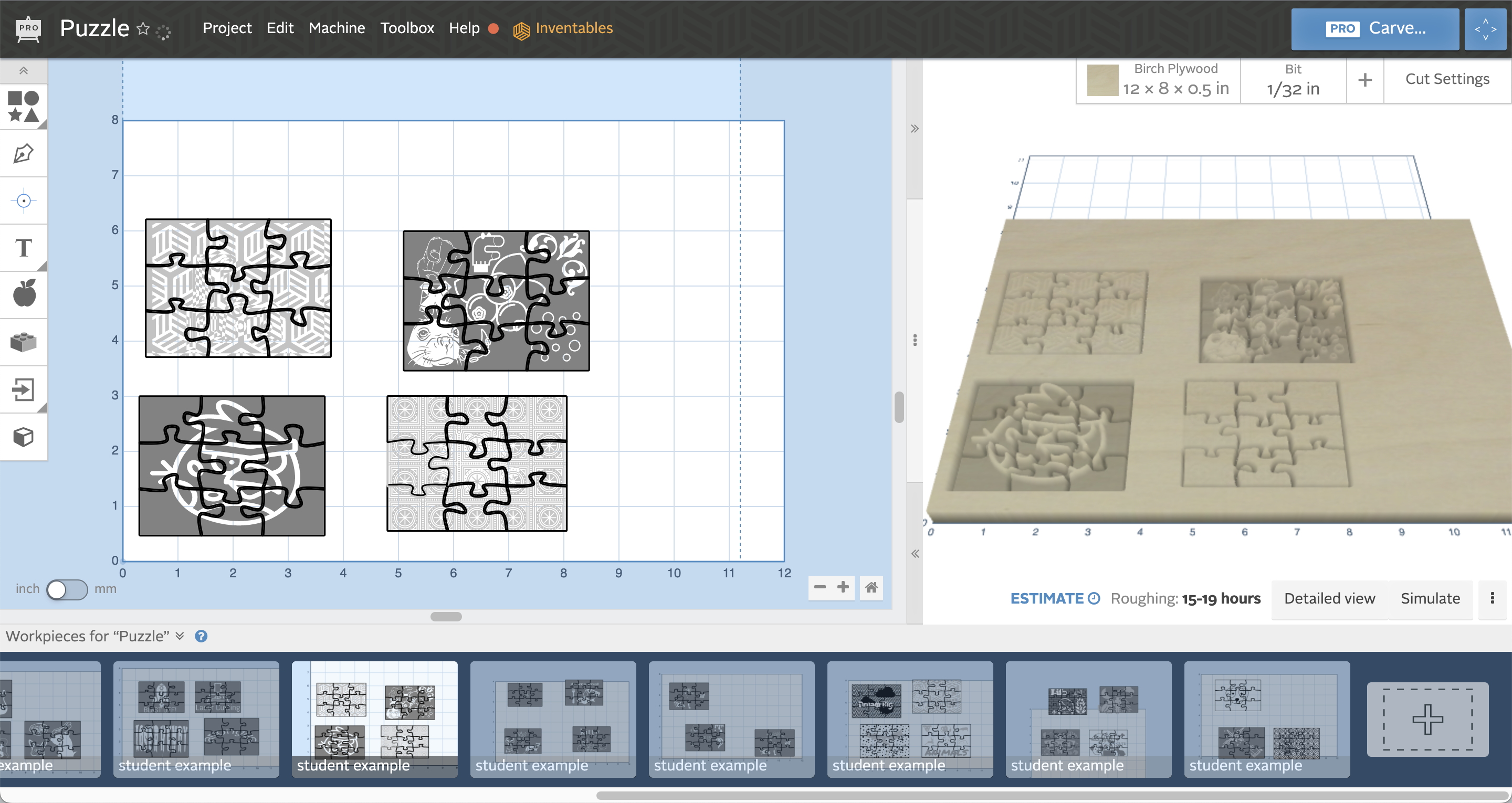The width and height of the screenshot is (1512, 803).
Task: Enable online connection status dot
Action: click(494, 28)
